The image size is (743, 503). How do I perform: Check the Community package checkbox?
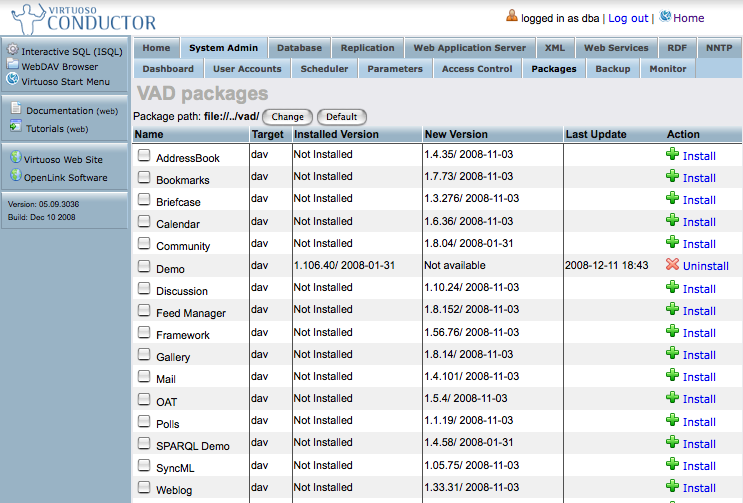coord(144,243)
